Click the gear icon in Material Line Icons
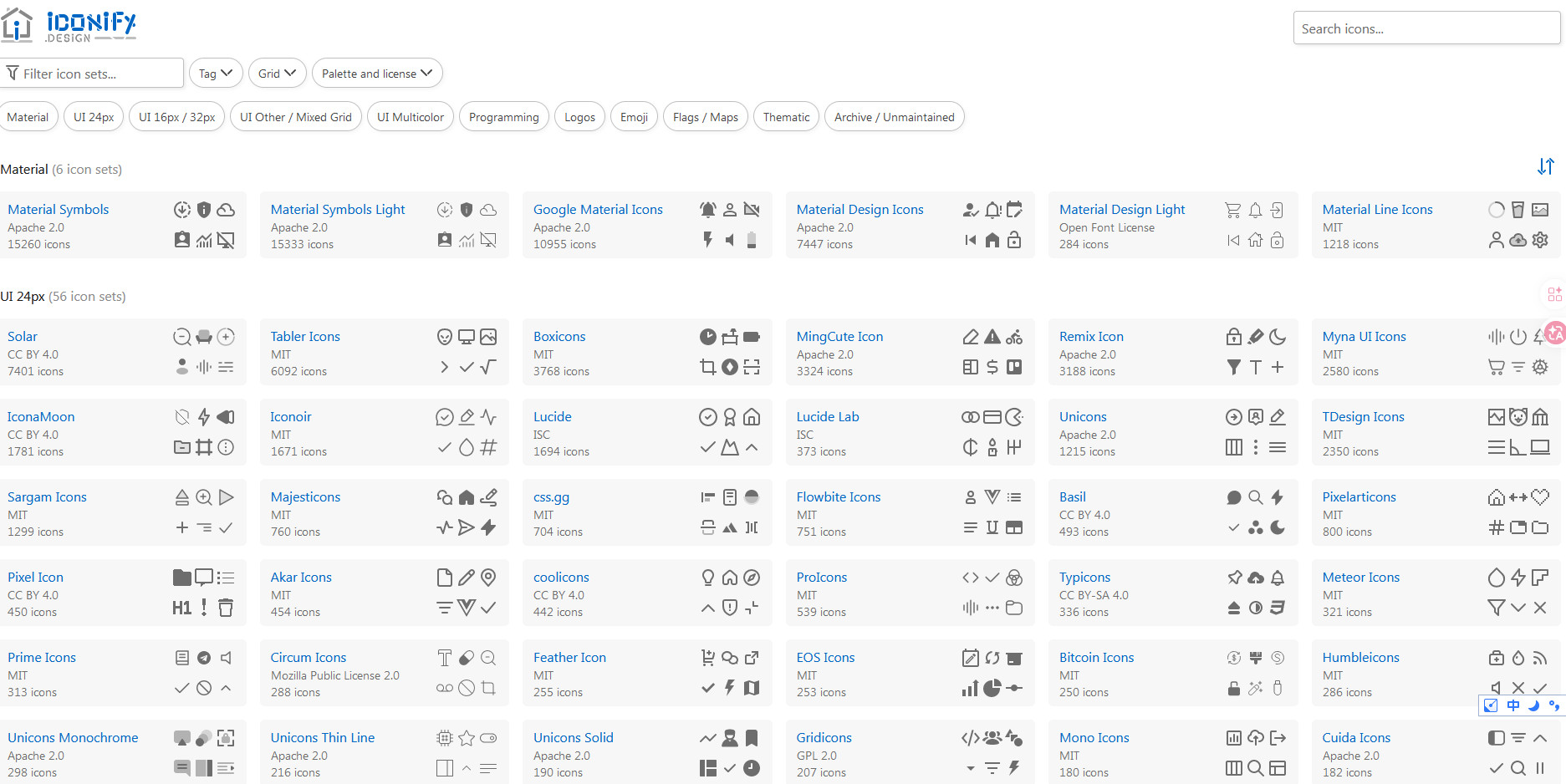The image size is (1566, 784). (1540, 241)
